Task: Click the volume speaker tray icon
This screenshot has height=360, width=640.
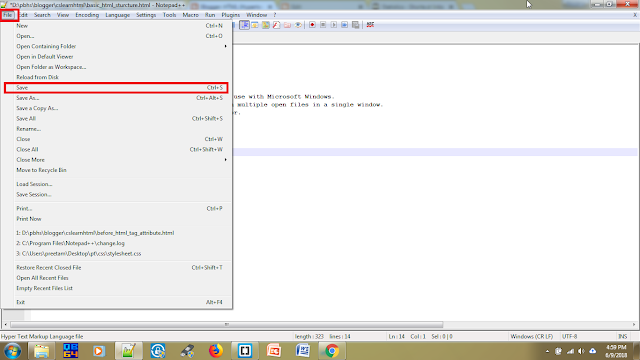Action: [x=581, y=351]
